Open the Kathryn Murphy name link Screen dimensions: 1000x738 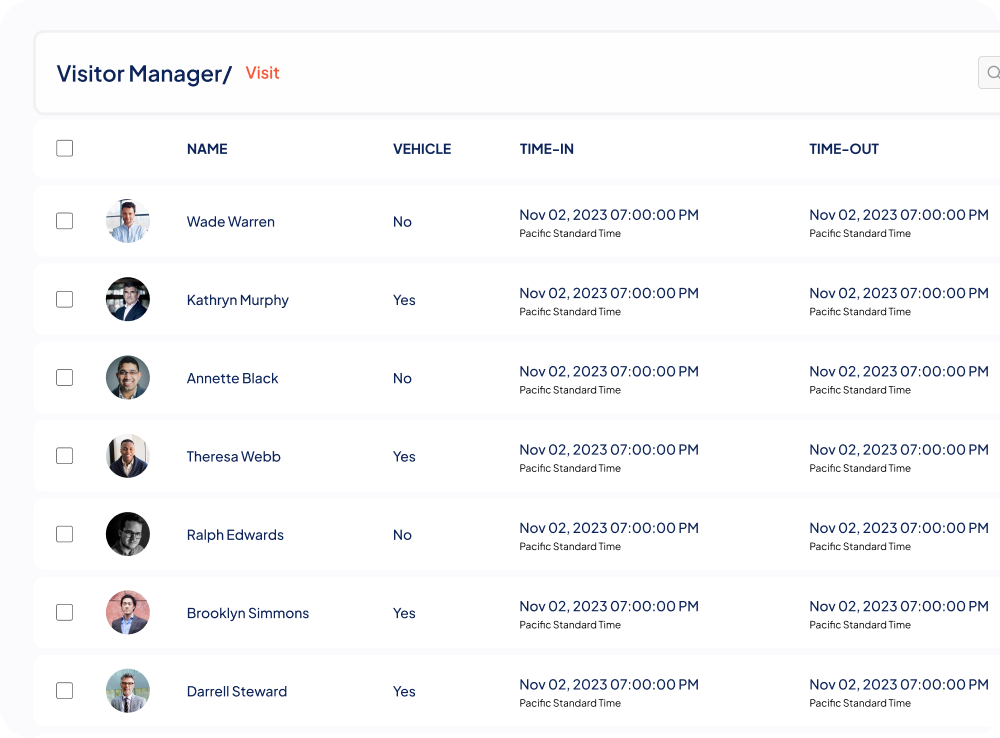coord(238,300)
